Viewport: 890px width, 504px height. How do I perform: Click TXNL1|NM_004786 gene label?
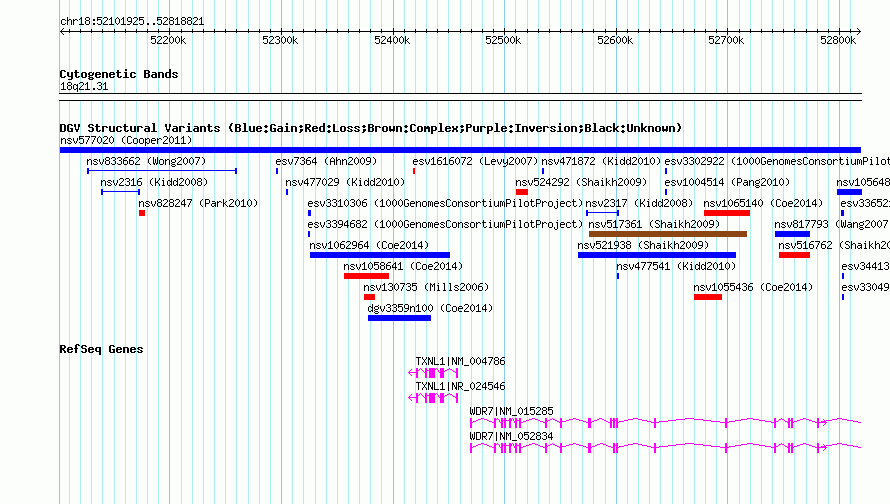click(x=460, y=361)
